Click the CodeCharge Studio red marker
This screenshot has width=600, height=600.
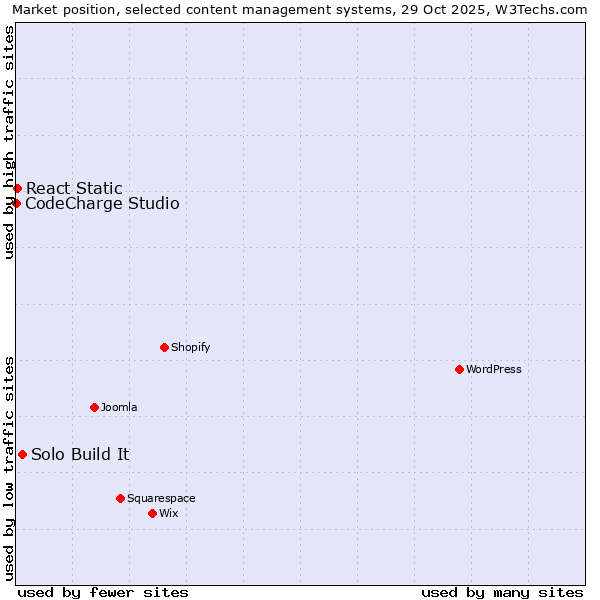16,203
